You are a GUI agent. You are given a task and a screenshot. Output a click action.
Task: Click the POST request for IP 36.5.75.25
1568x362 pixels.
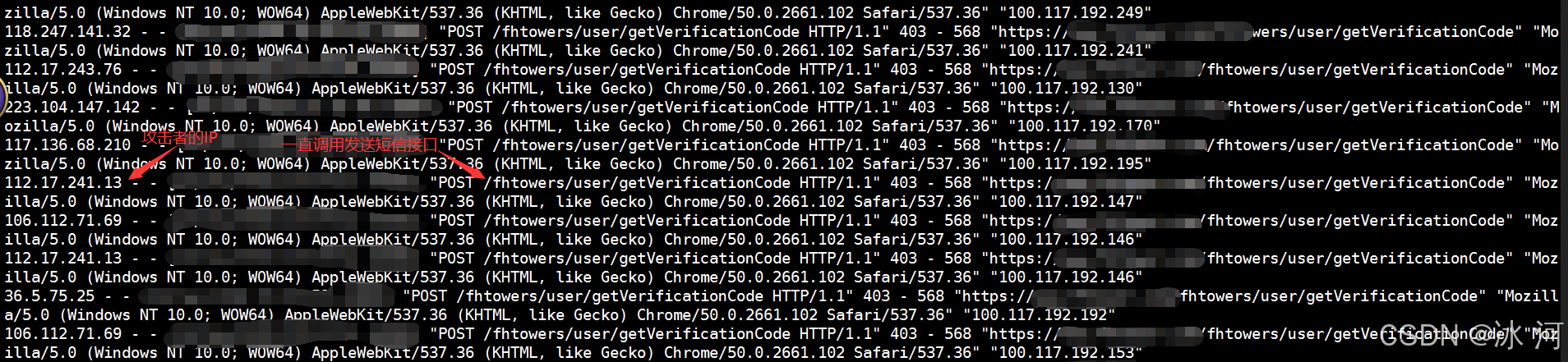646,296
